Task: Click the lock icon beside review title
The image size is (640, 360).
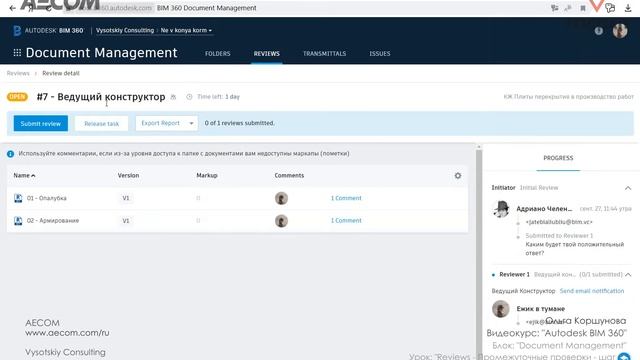Action: point(173,97)
